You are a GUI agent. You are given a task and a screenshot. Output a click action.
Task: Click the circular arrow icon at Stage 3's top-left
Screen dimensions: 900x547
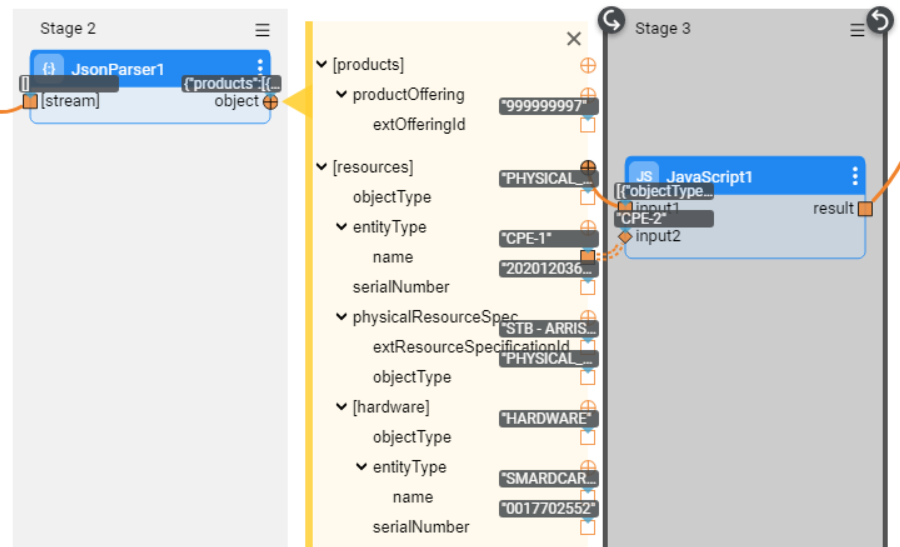(x=611, y=20)
